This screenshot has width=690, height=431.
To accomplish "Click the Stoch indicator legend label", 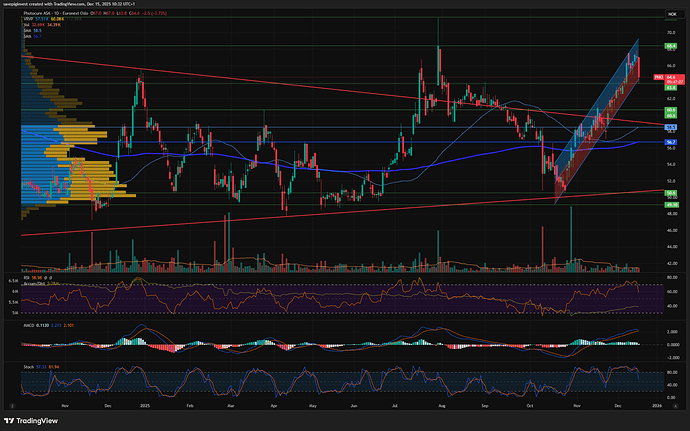I will click(27, 367).
